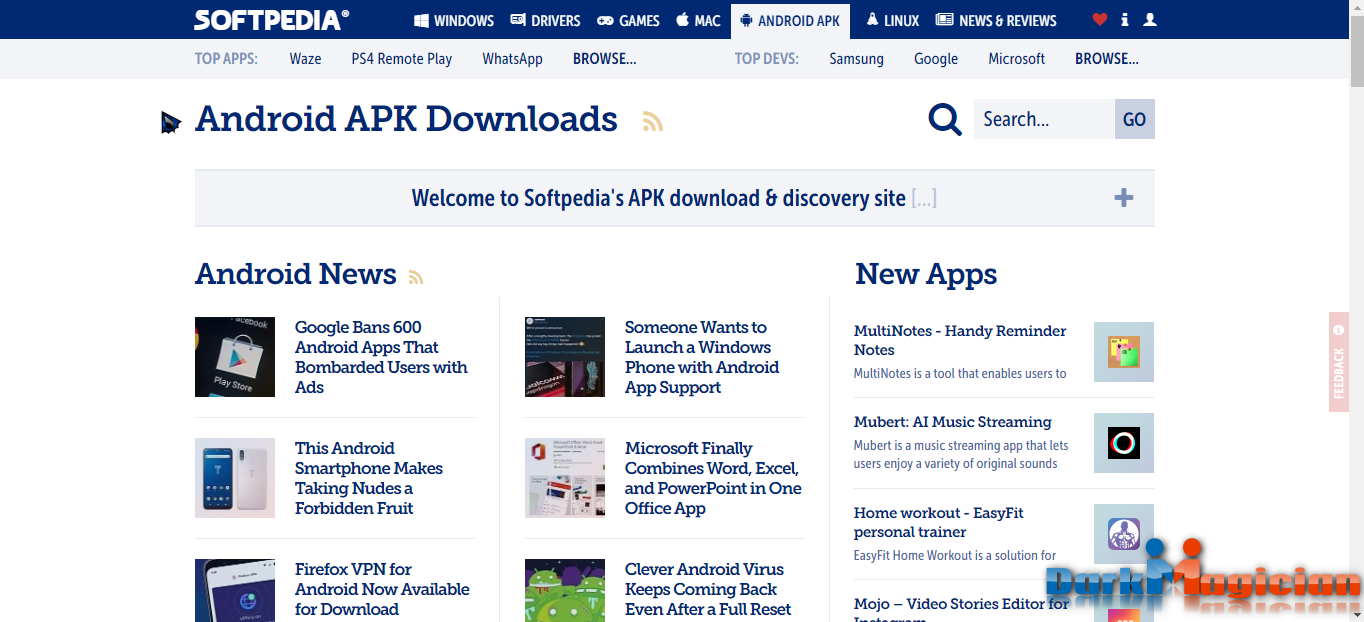Click the MultiNotes app icon
Viewport: 1364px width, 622px height.
1124,352
